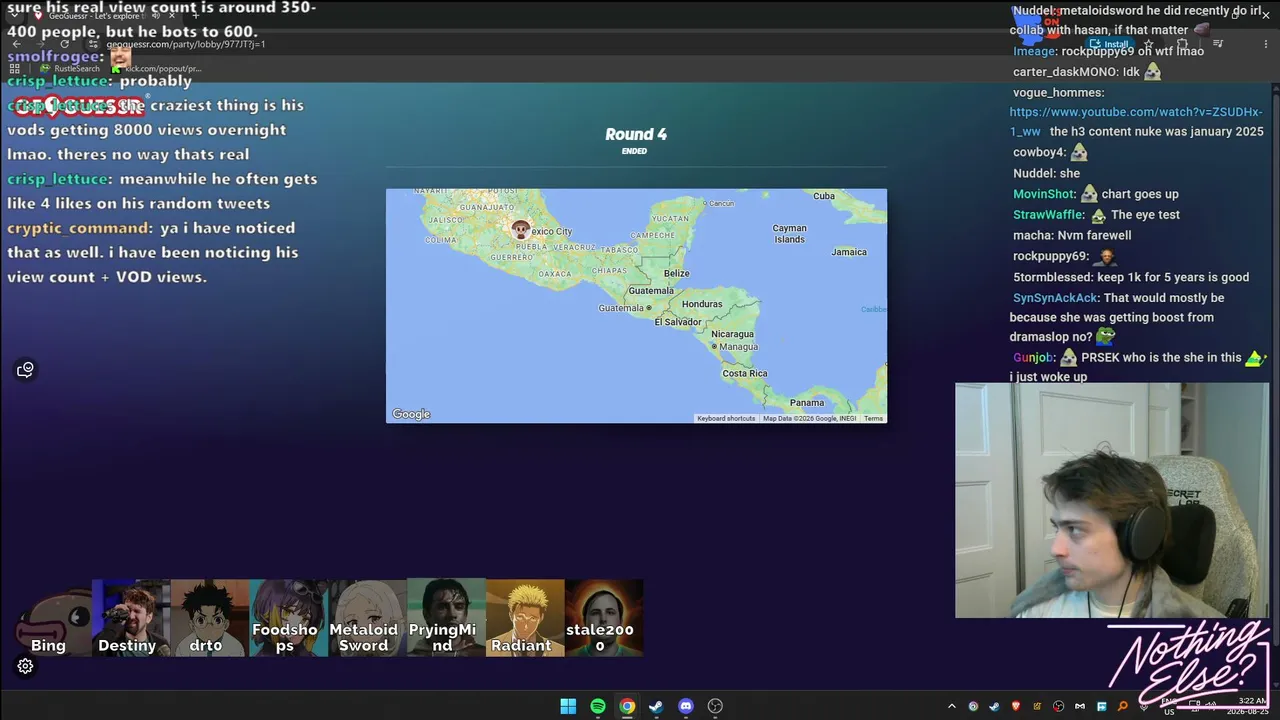Select Destiny's player avatar
The image size is (1280, 720).
(x=131, y=618)
